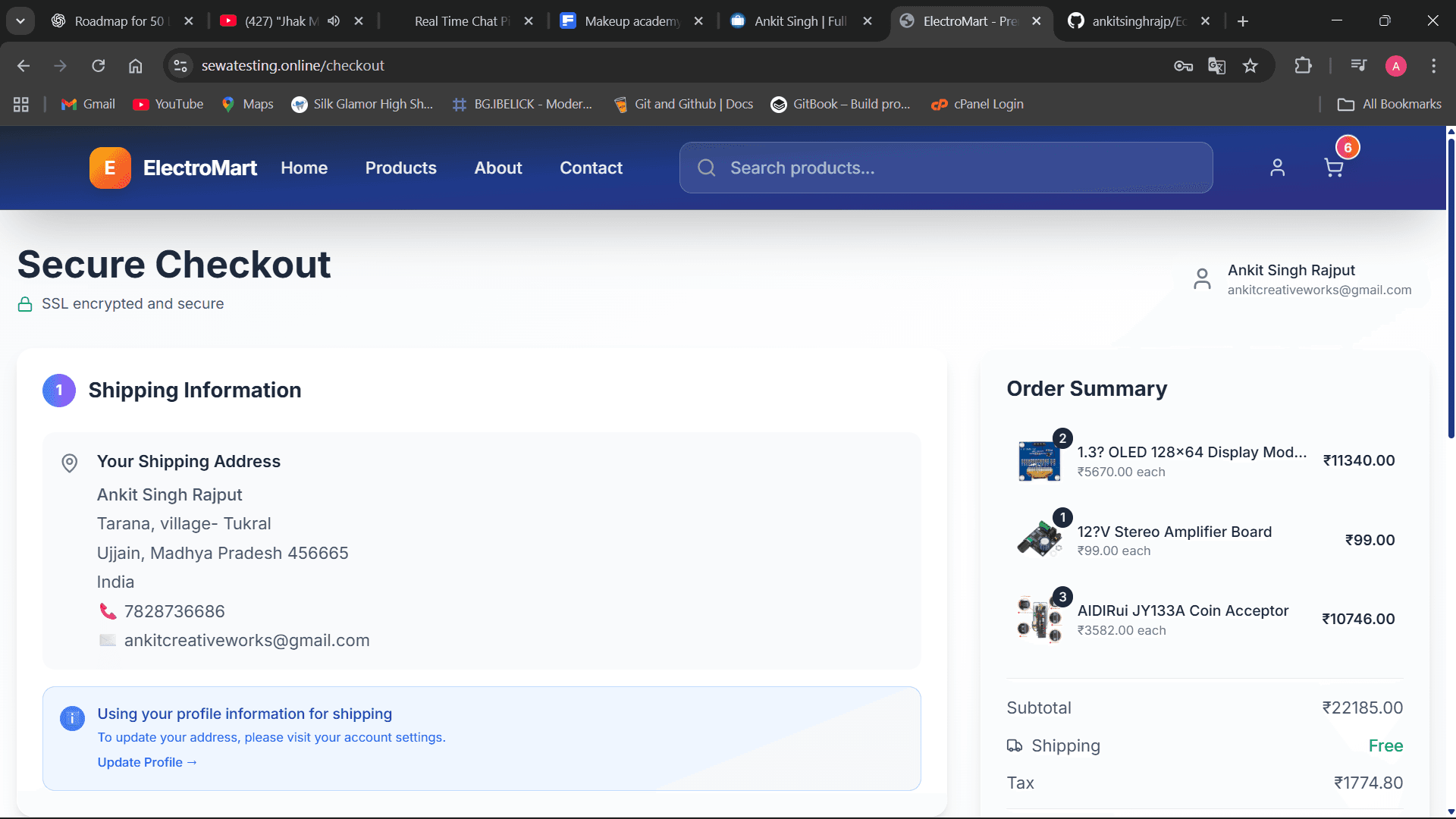Open the Chrome three-dot menu
Screen dimensions: 1456x819
pyautogui.click(x=1433, y=66)
